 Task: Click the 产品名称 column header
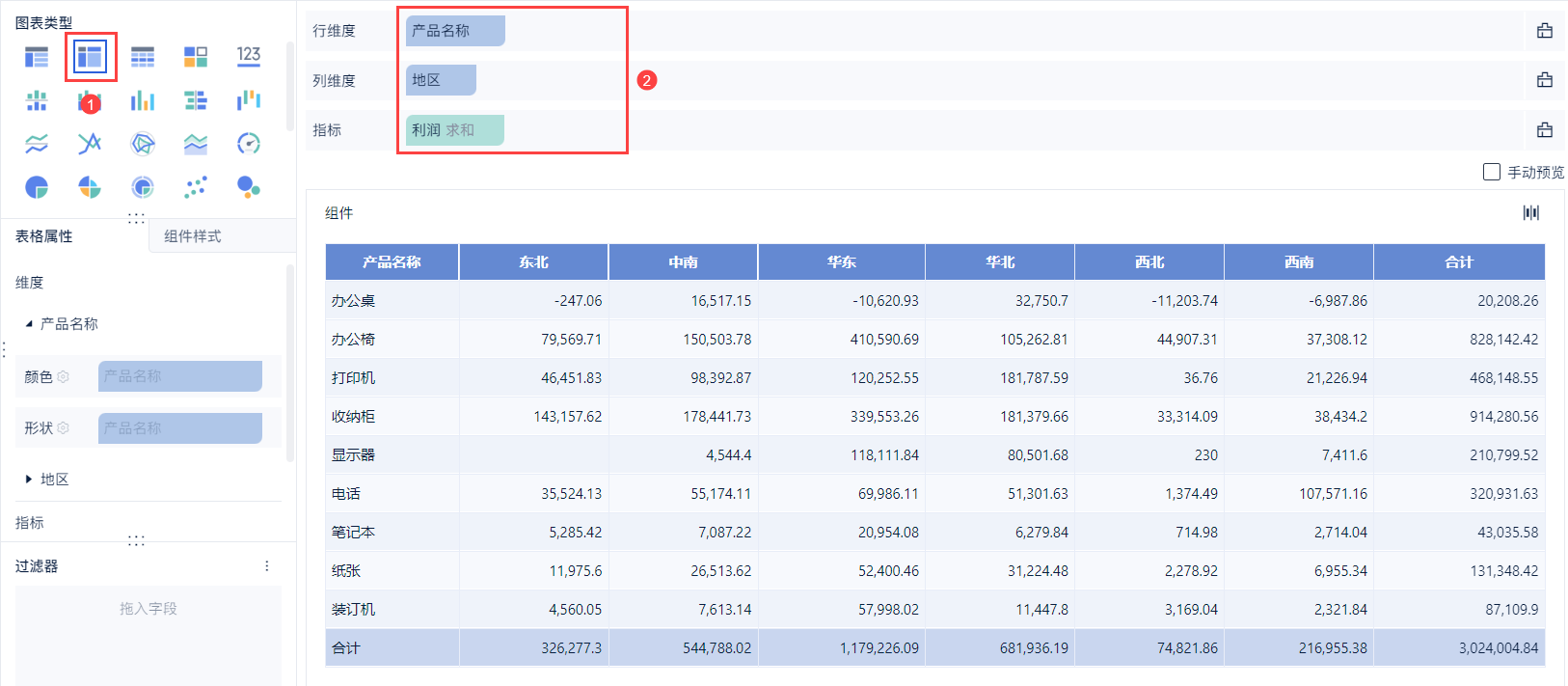[392, 261]
